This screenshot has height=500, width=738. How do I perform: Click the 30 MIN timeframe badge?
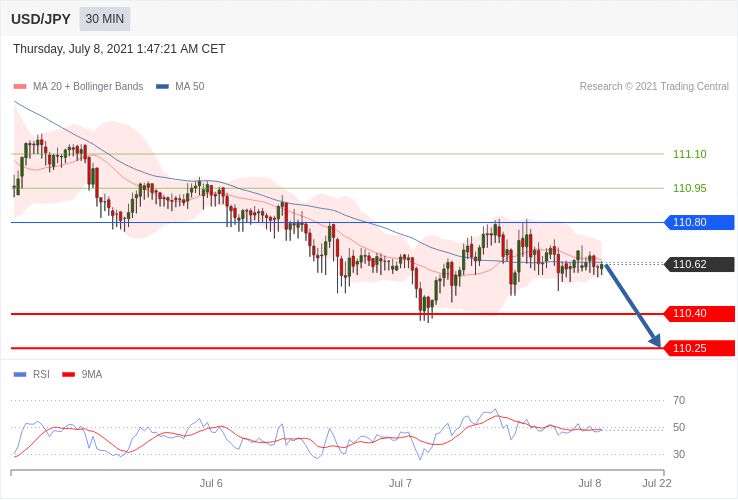point(104,19)
